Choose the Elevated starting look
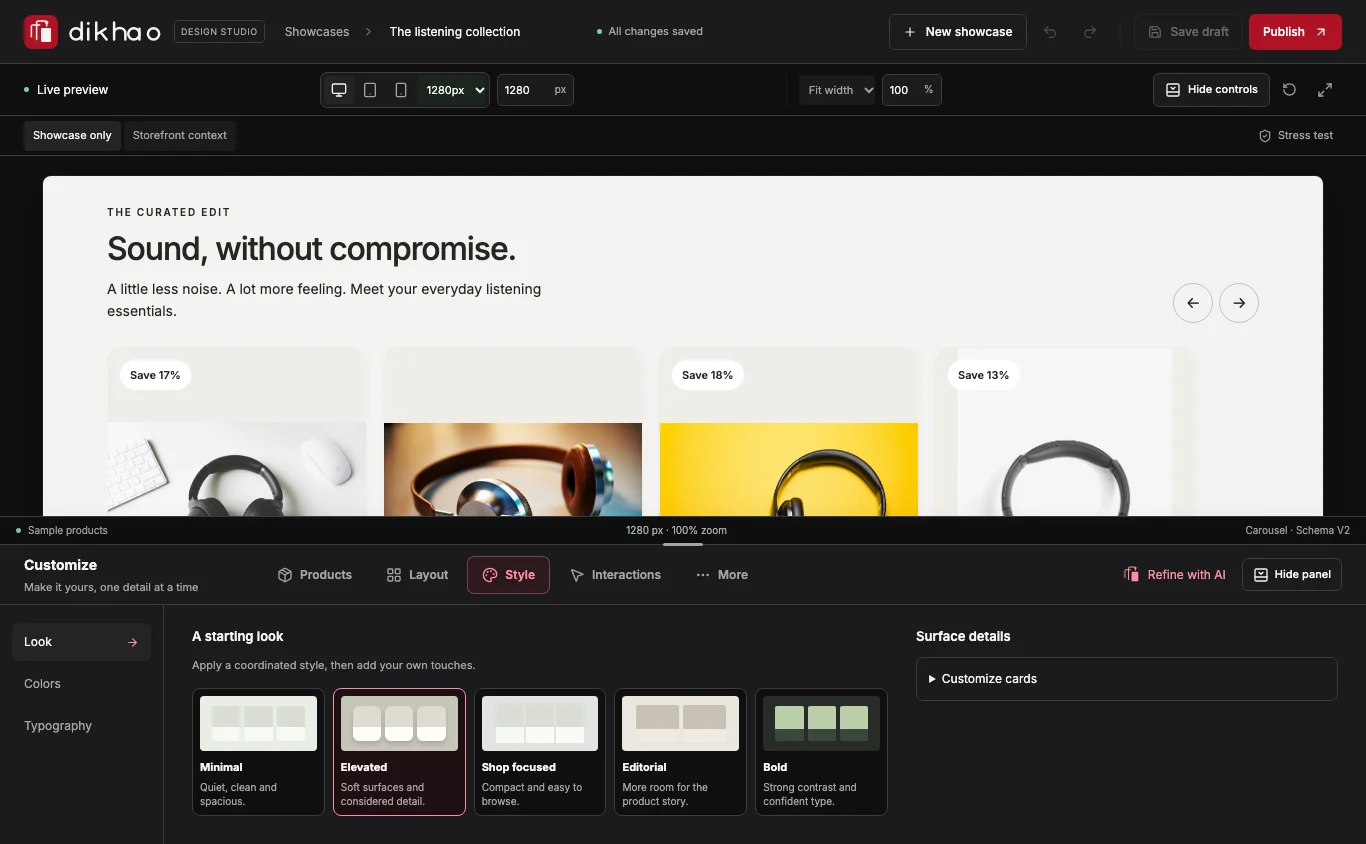 tap(399, 752)
